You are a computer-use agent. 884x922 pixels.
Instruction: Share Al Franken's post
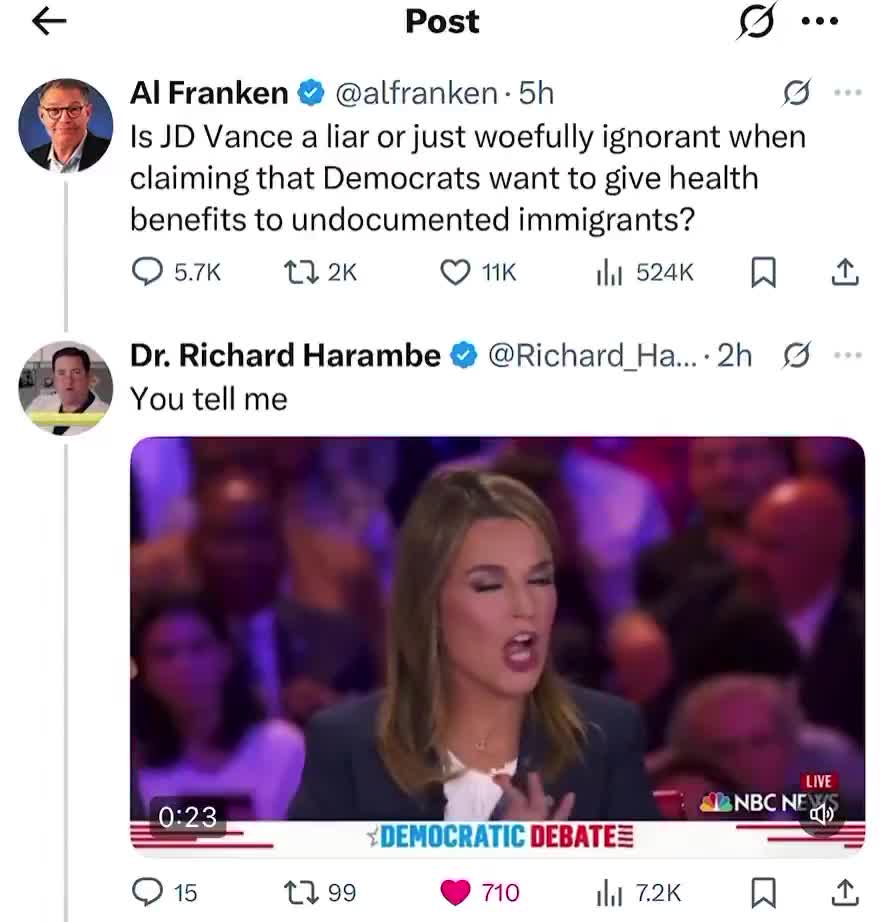click(844, 271)
